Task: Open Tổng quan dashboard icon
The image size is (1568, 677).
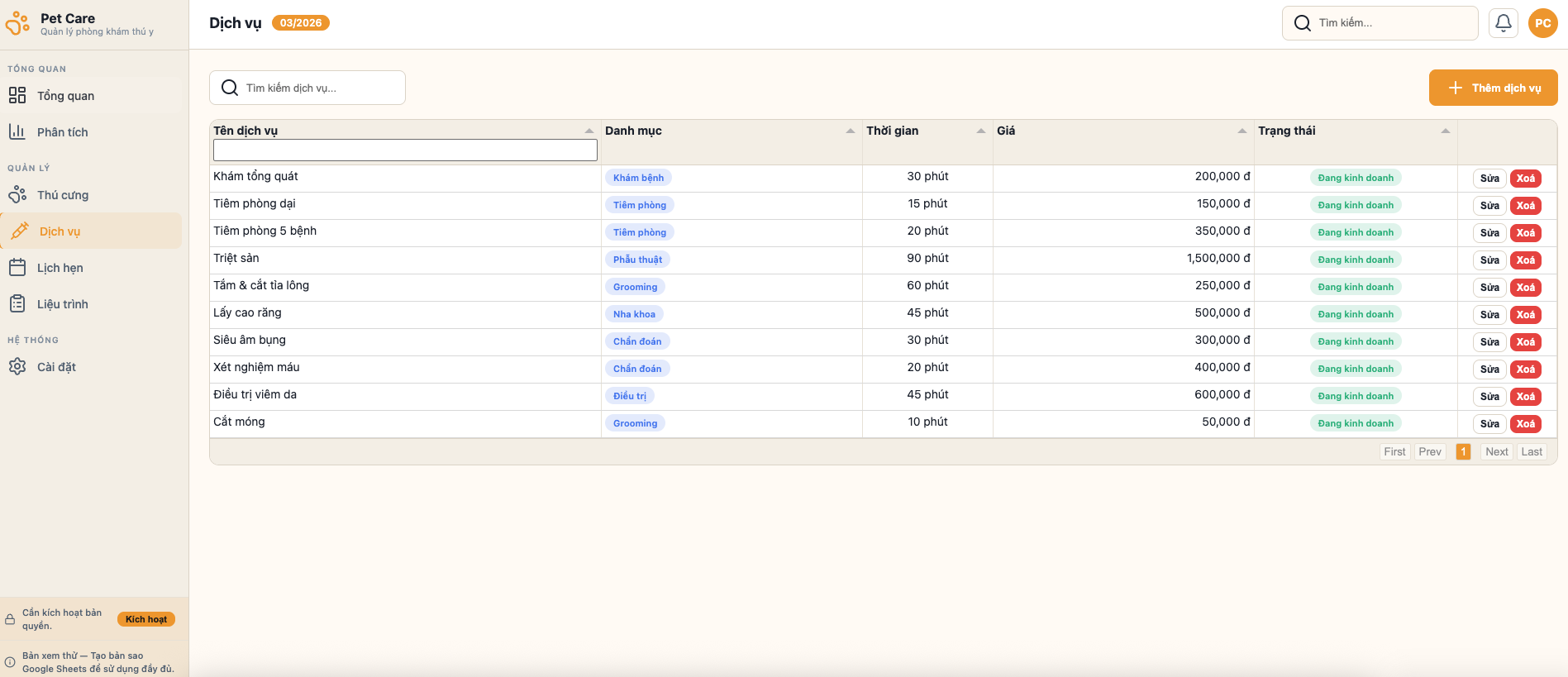Action: (17, 96)
